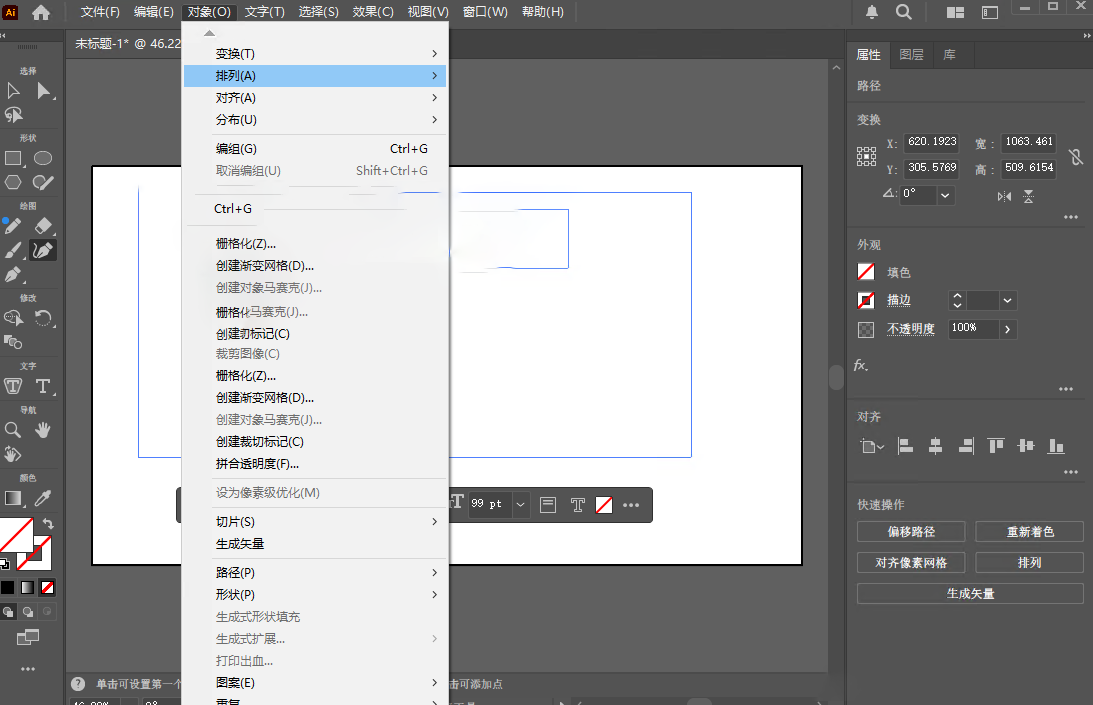Set color mode to gradient
Viewport: 1093px width, 705px height.
(27, 588)
